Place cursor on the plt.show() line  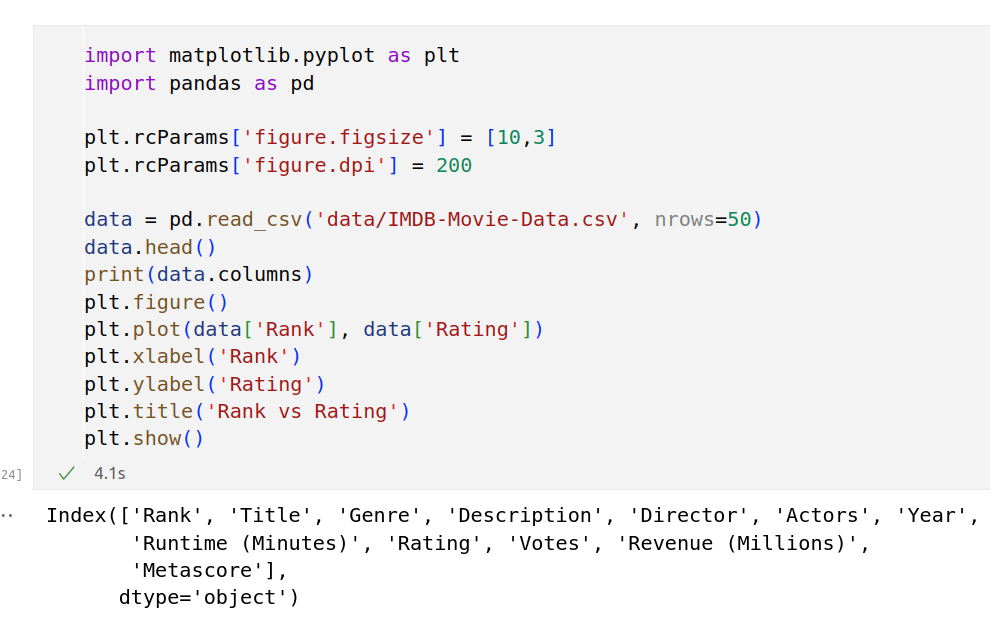click(144, 438)
